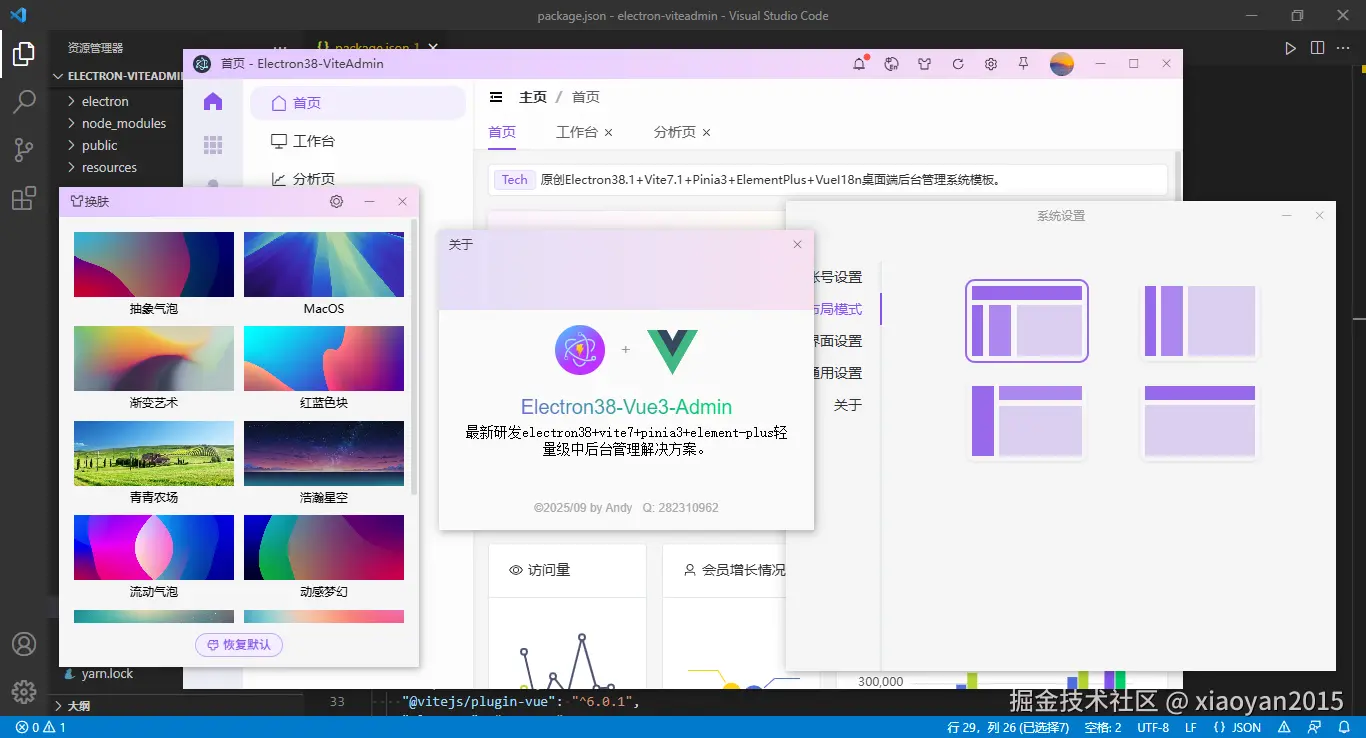Open Source Control view in VS Code
Viewport: 1366px width, 738px height.
click(x=25, y=149)
